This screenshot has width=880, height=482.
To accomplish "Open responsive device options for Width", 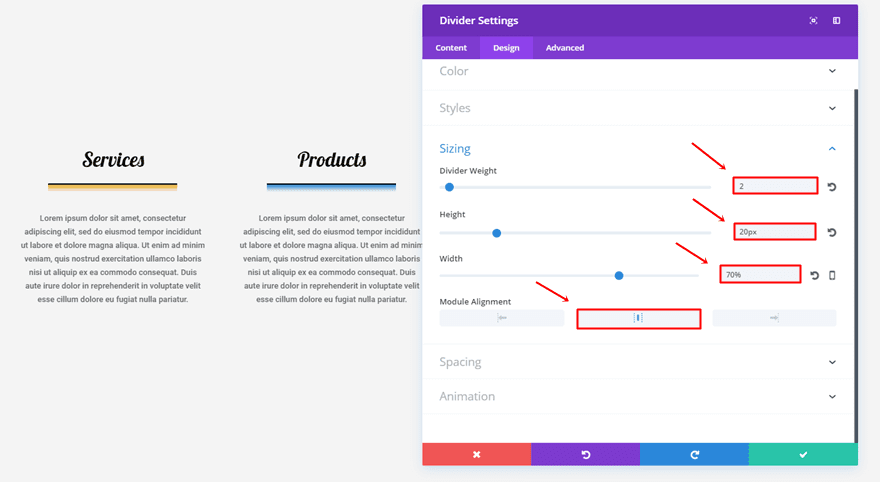I will (x=832, y=275).
